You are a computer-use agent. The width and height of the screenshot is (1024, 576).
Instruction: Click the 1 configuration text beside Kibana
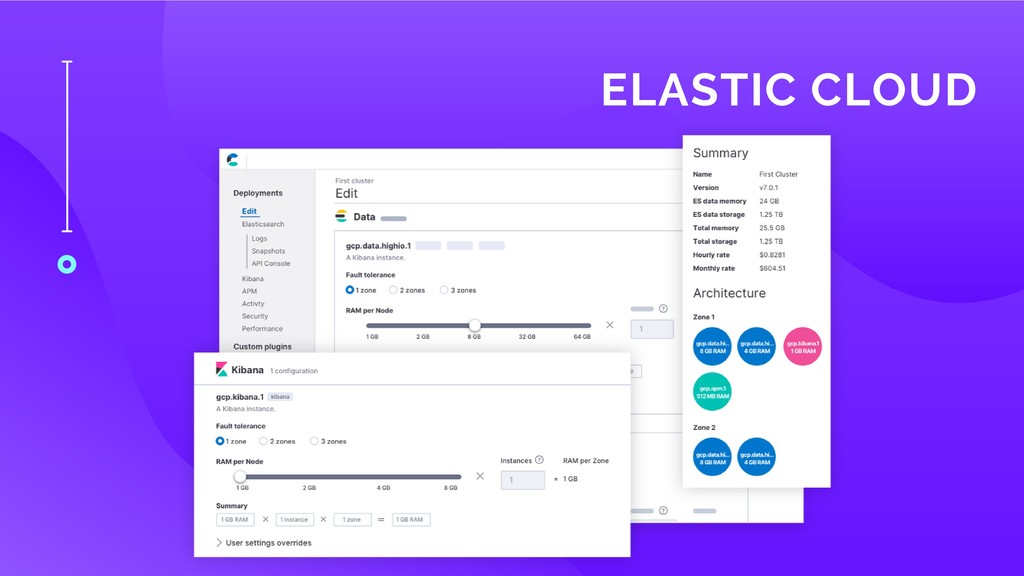[x=294, y=371]
